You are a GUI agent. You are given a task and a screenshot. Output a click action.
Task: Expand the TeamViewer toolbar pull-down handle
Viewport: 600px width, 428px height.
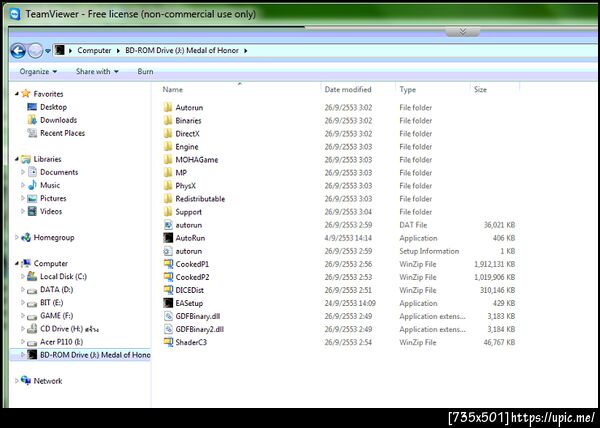pyautogui.click(x=462, y=31)
